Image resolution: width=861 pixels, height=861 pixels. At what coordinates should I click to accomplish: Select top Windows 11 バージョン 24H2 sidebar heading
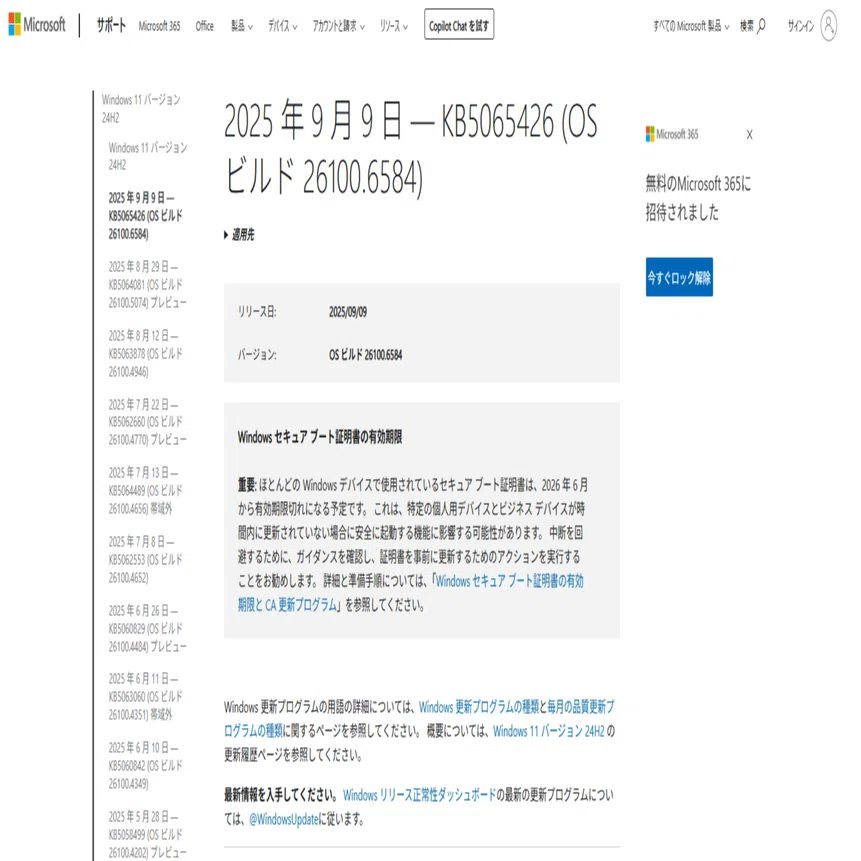(x=141, y=108)
